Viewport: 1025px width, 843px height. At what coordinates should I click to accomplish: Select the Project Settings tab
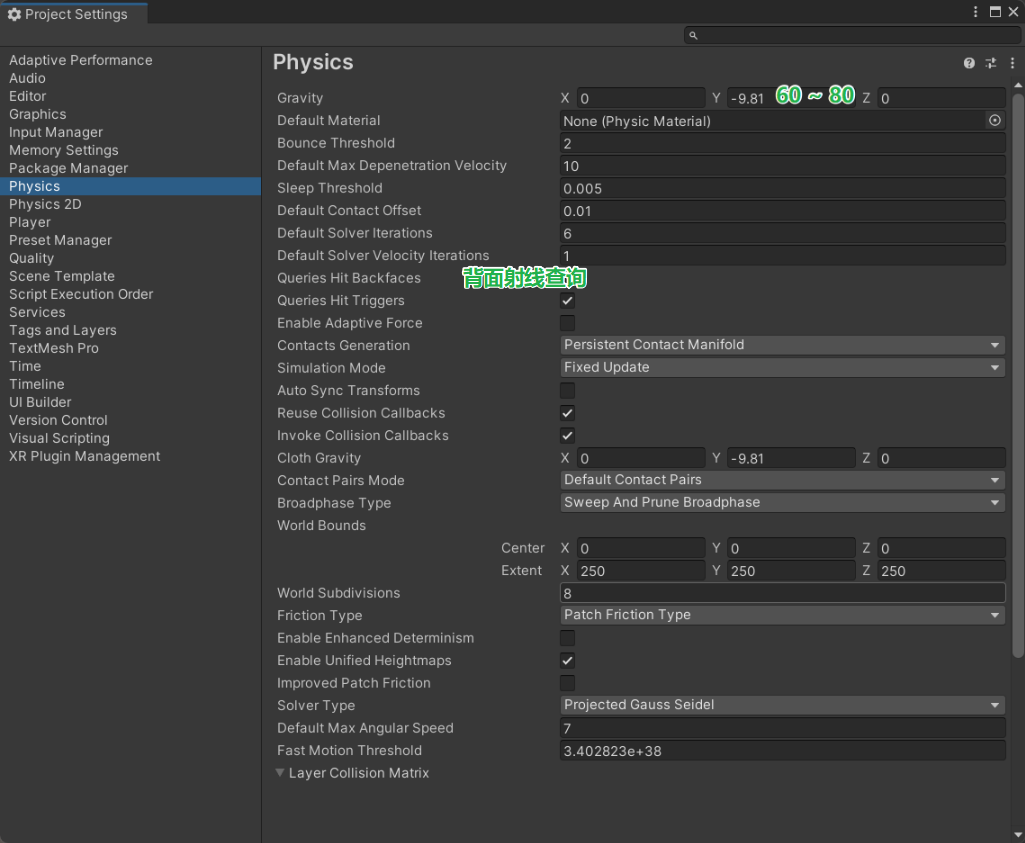(x=68, y=14)
